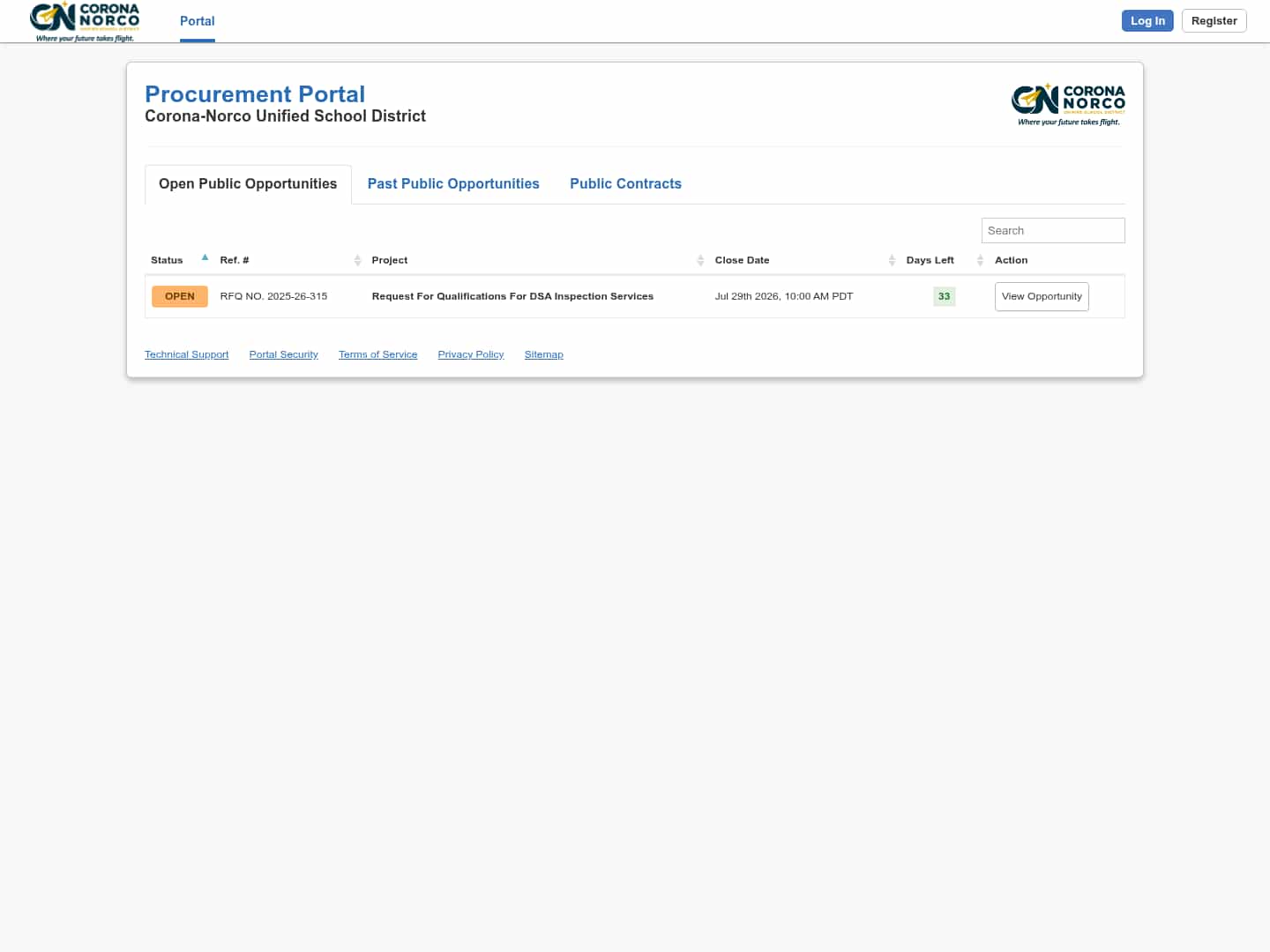Viewport: 1270px width, 952px height.
Task: Switch to Past Public Opportunities tab
Action: [x=453, y=184]
